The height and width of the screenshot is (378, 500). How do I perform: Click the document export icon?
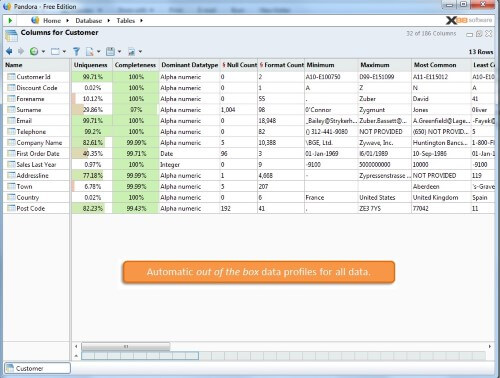click(x=89, y=51)
